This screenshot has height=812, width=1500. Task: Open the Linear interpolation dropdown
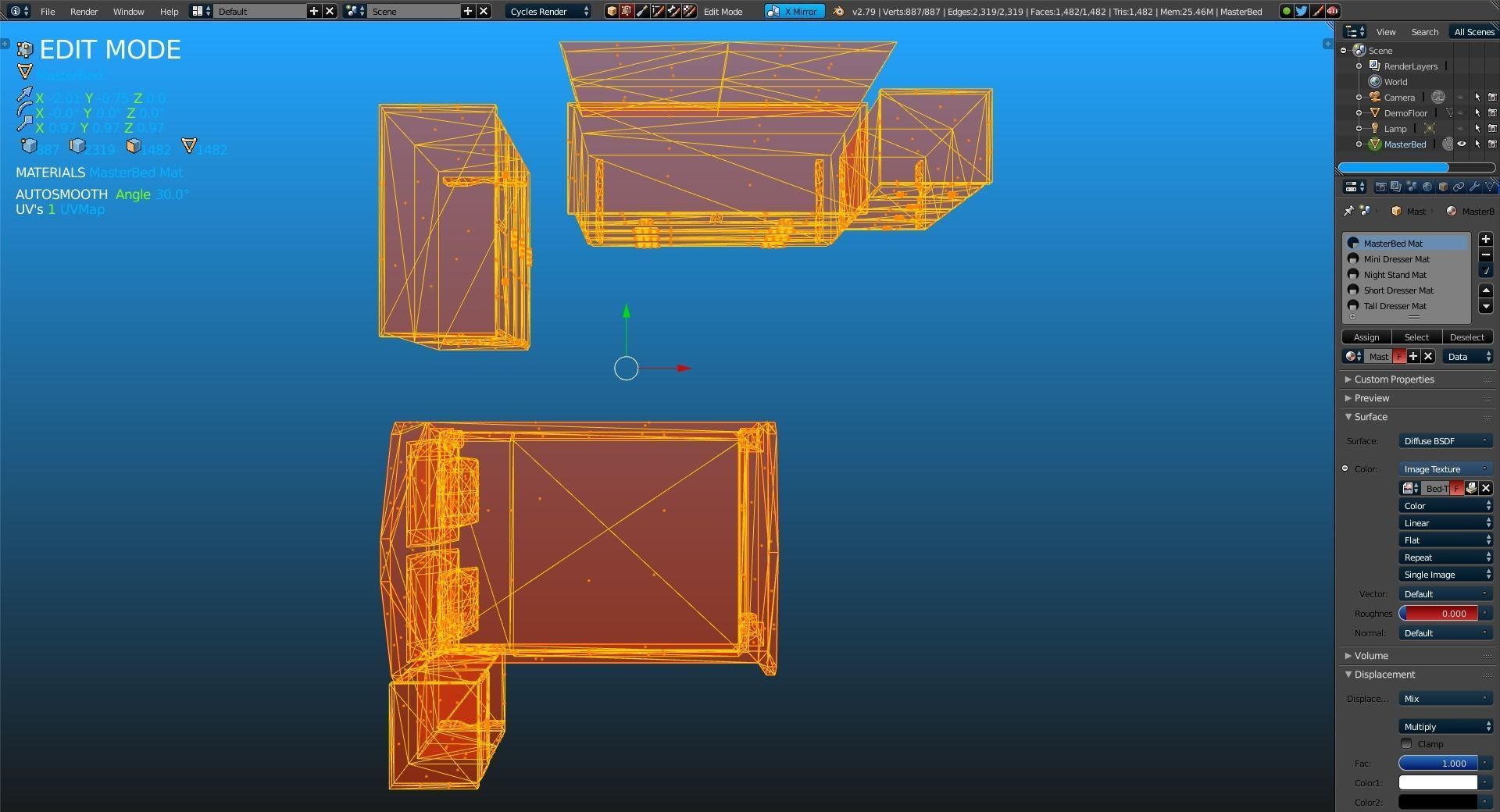point(1445,522)
